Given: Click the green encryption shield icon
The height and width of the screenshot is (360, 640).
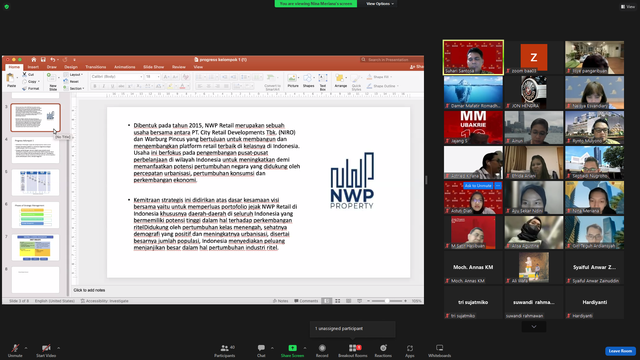Looking at the screenshot, I should point(7,7).
